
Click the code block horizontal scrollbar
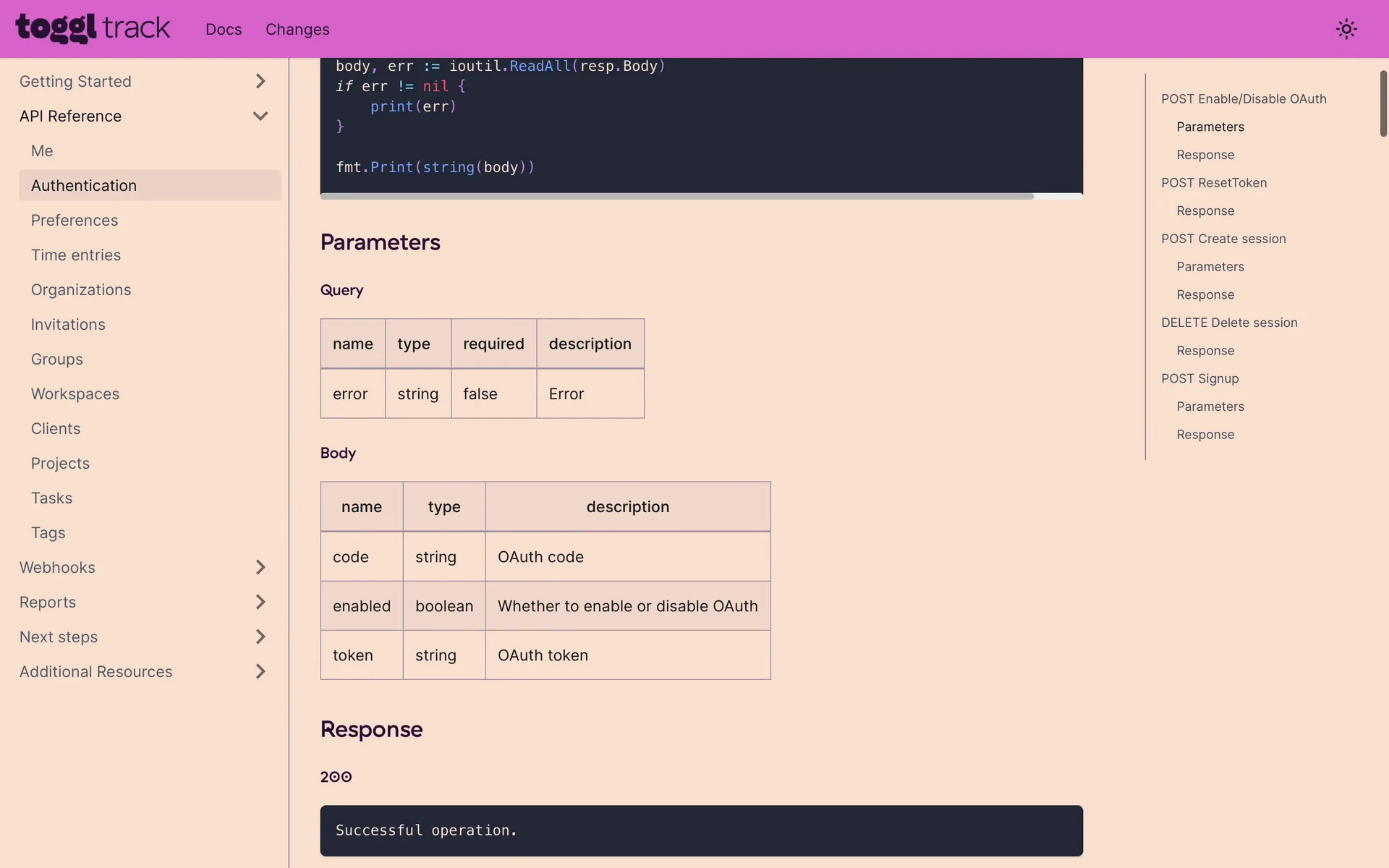[676, 196]
